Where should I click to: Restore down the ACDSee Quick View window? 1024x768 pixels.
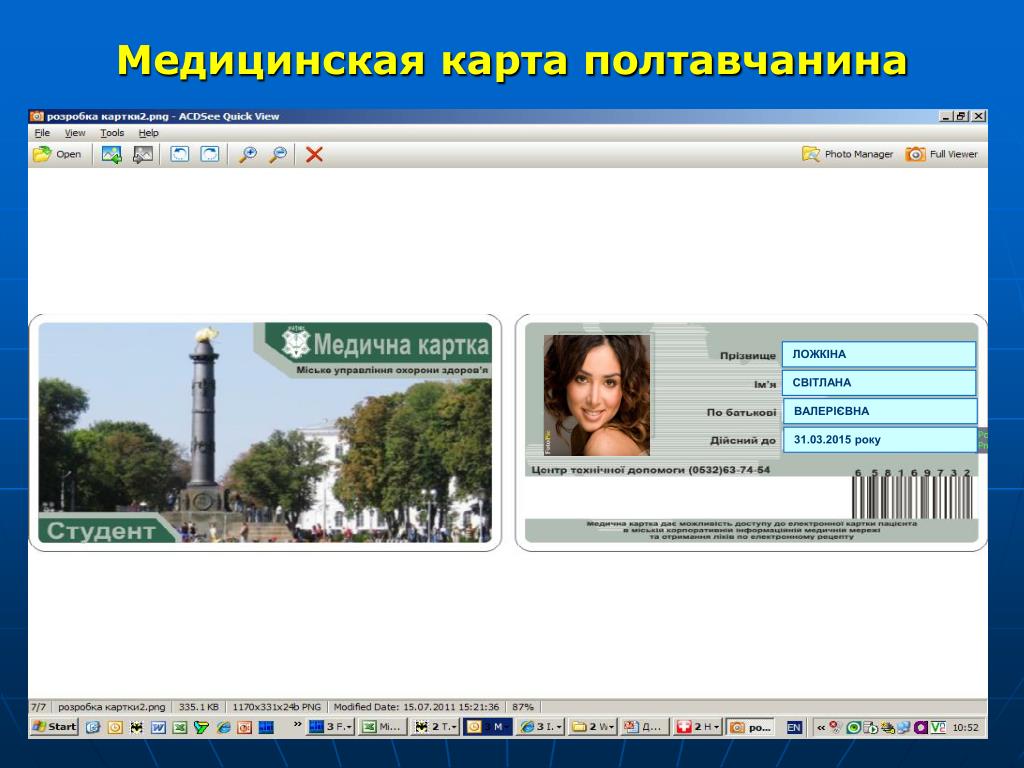[x=961, y=116]
